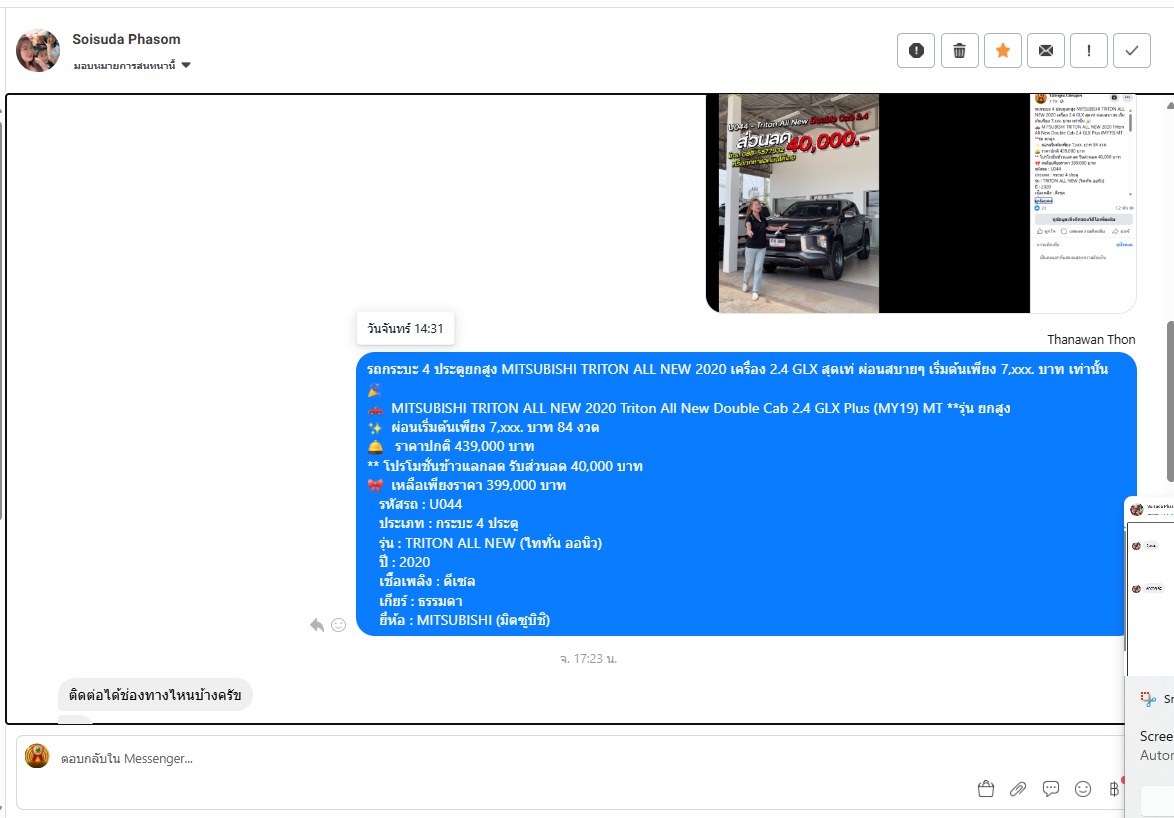
Task: Click Soisuda Phasom contact name
Action: tap(127, 39)
